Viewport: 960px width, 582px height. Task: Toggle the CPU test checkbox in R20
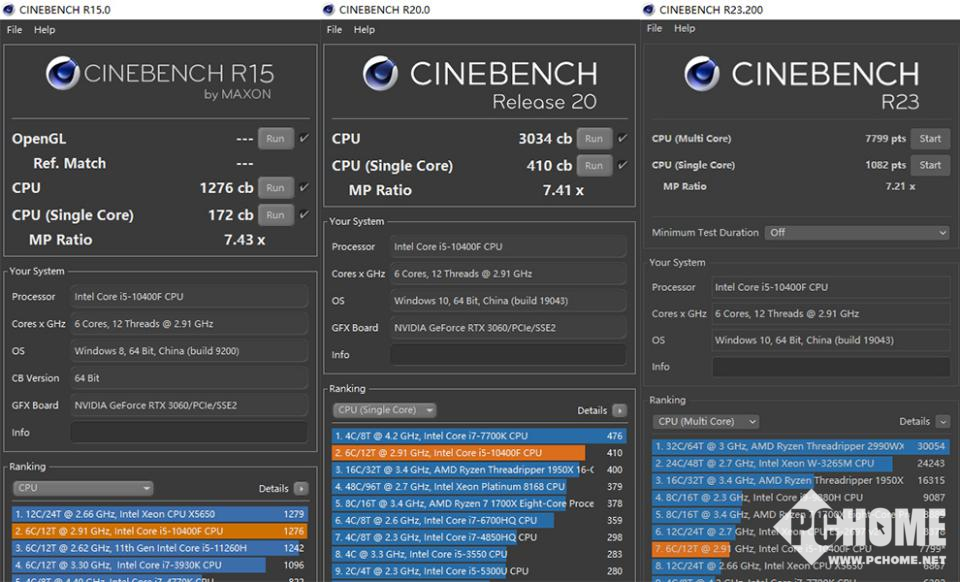pyautogui.click(x=623, y=138)
